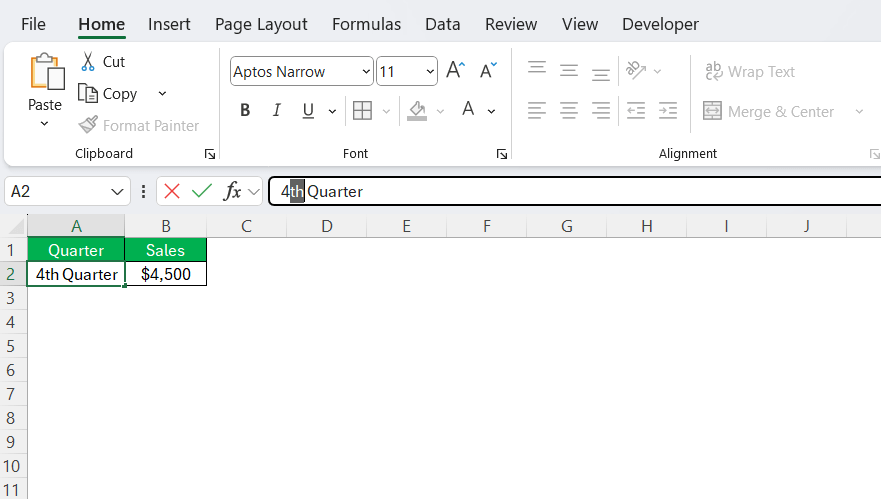Expand formula bar fx dropdown arrow
The width and height of the screenshot is (881, 499).
[x=254, y=192]
